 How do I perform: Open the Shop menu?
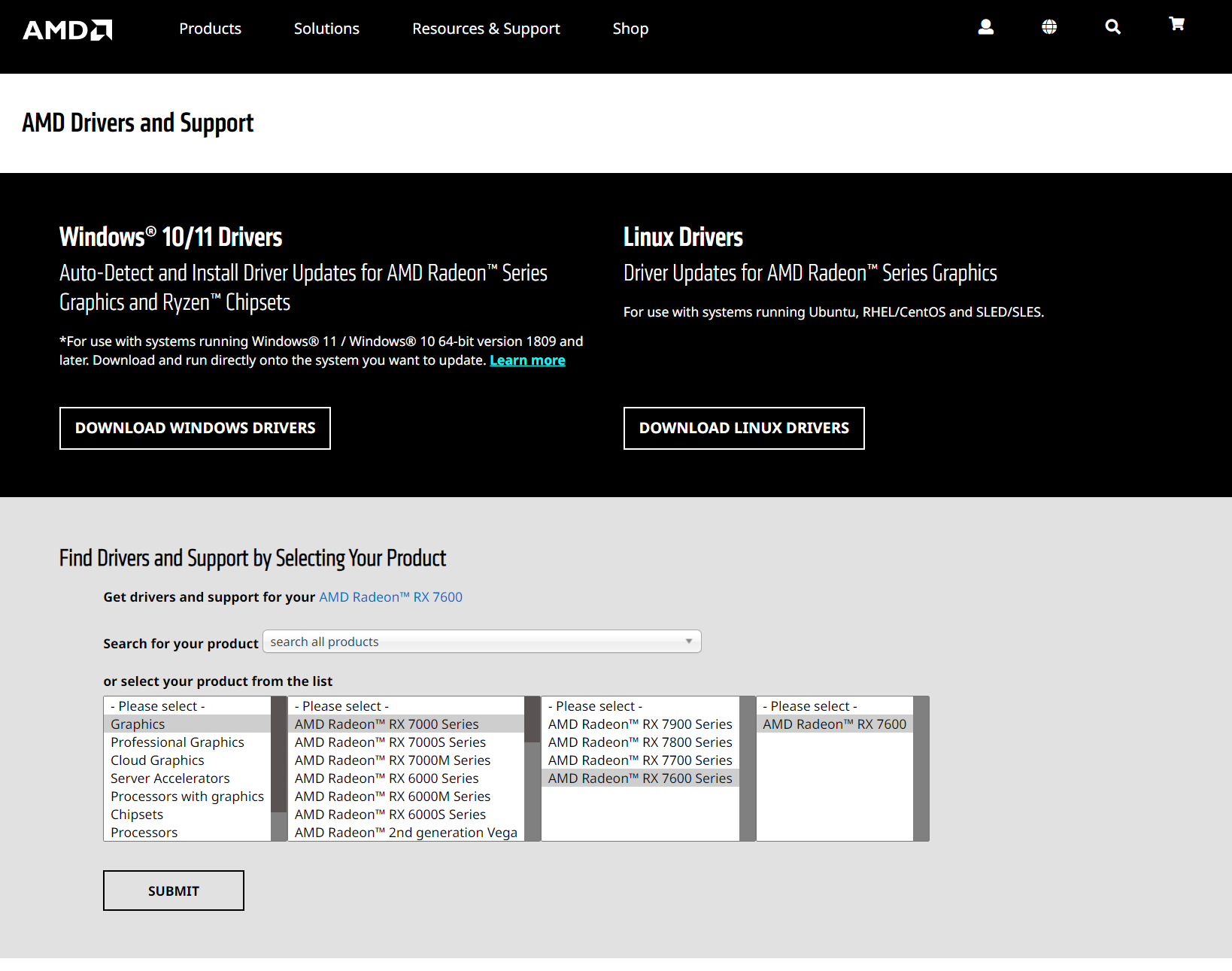click(x=630, y=29)
